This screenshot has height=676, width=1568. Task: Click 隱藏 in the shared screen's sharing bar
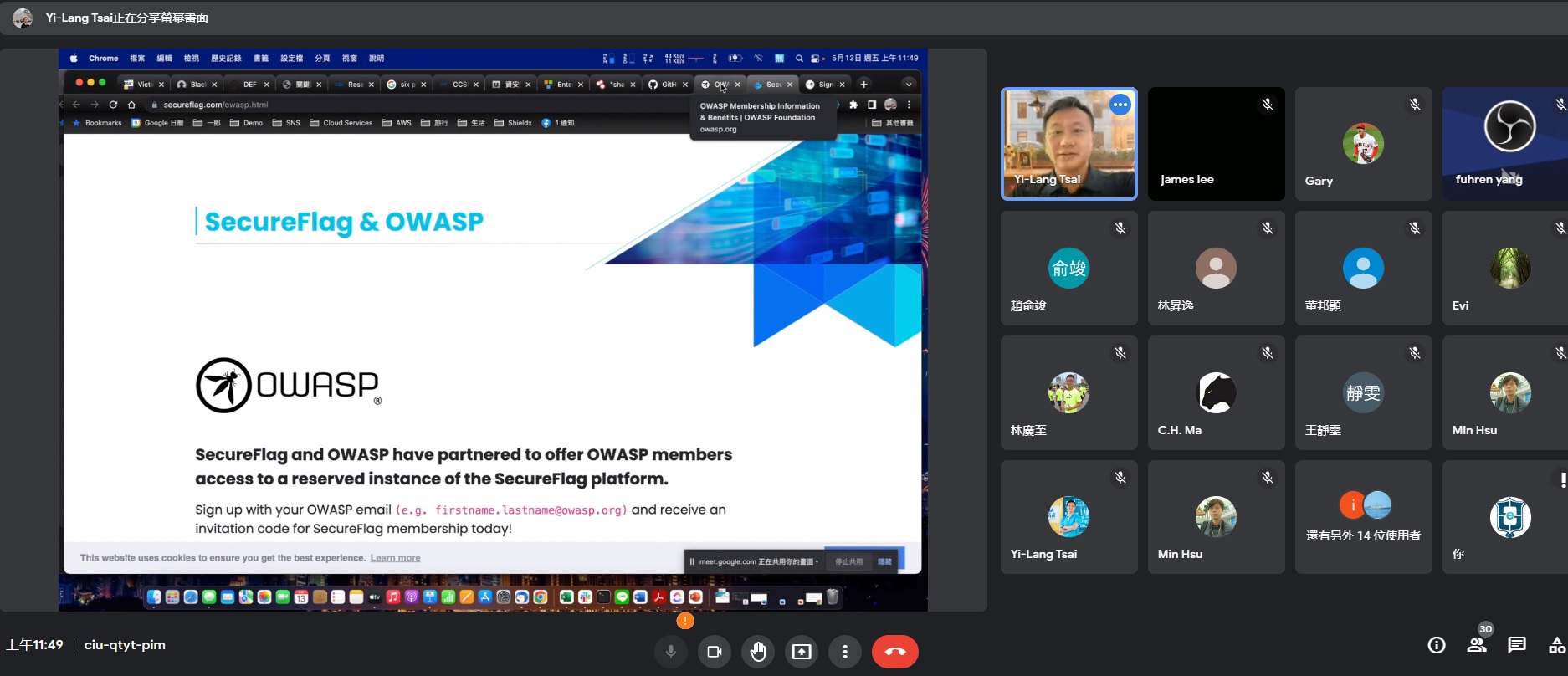click(884, 561)
